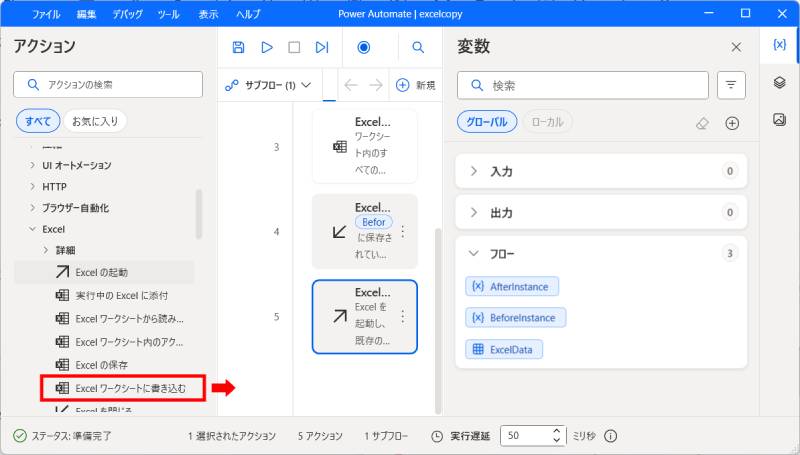
Task: Run the flow with the play button
Action: [266, 47]
